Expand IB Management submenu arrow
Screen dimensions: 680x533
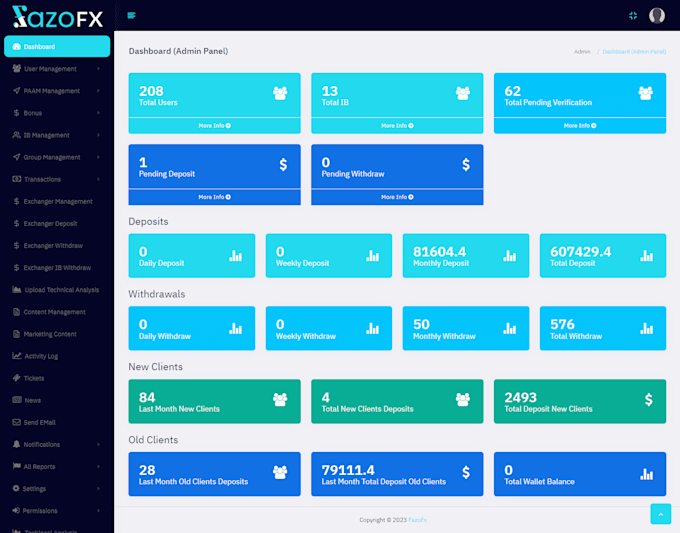tap(98, 135)
